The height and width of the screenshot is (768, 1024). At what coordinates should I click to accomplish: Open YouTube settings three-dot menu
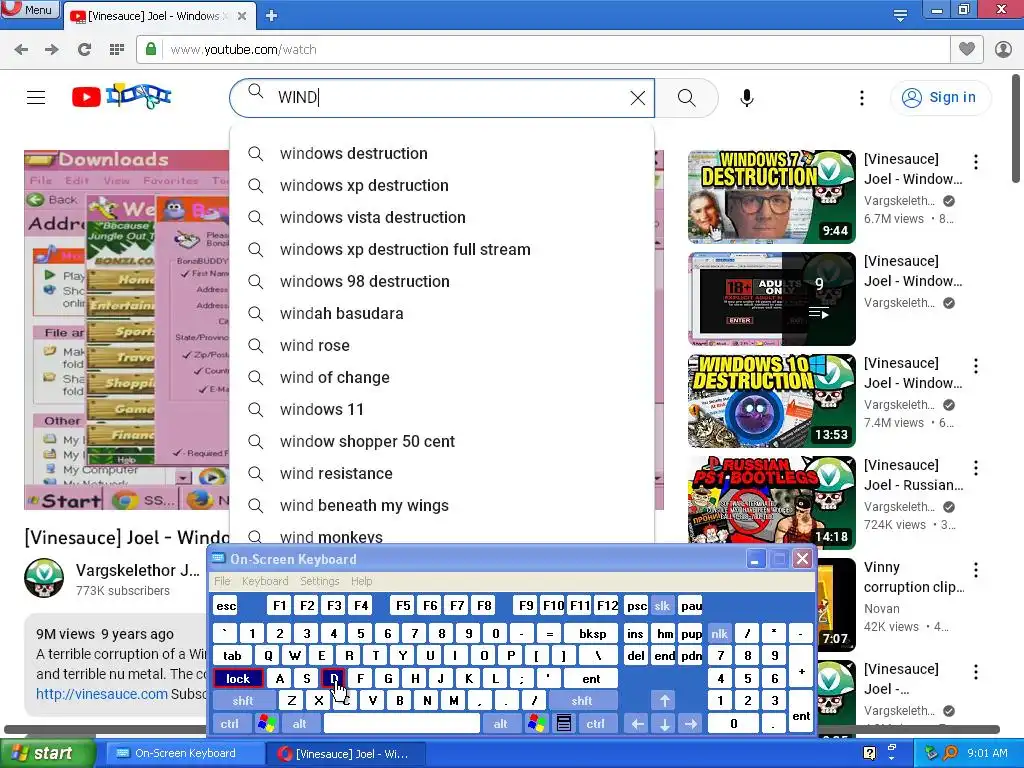point(862,98)
